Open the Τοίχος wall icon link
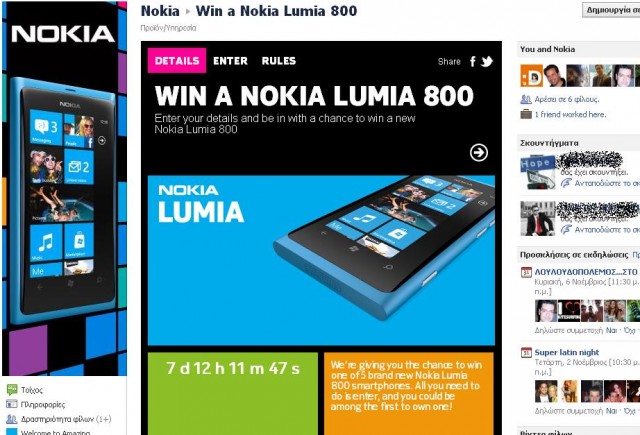The height and width of the screenshot is (435, 640). pyautogui.click(x=12, y=389)
